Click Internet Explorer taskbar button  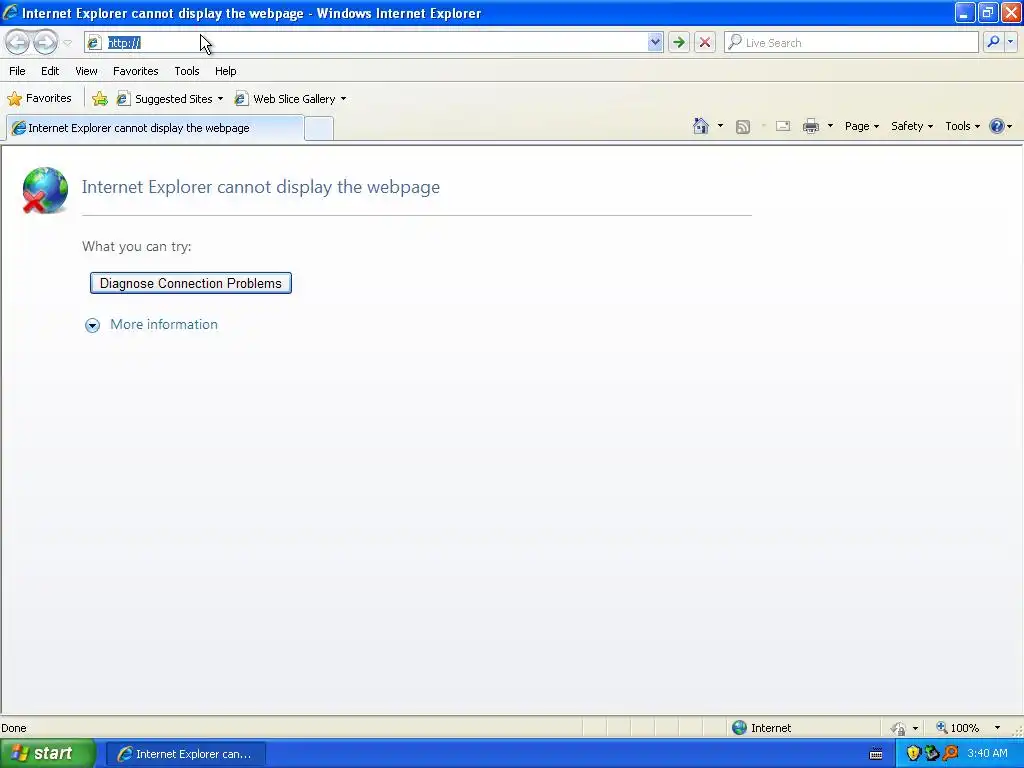[x=185, y=754]
